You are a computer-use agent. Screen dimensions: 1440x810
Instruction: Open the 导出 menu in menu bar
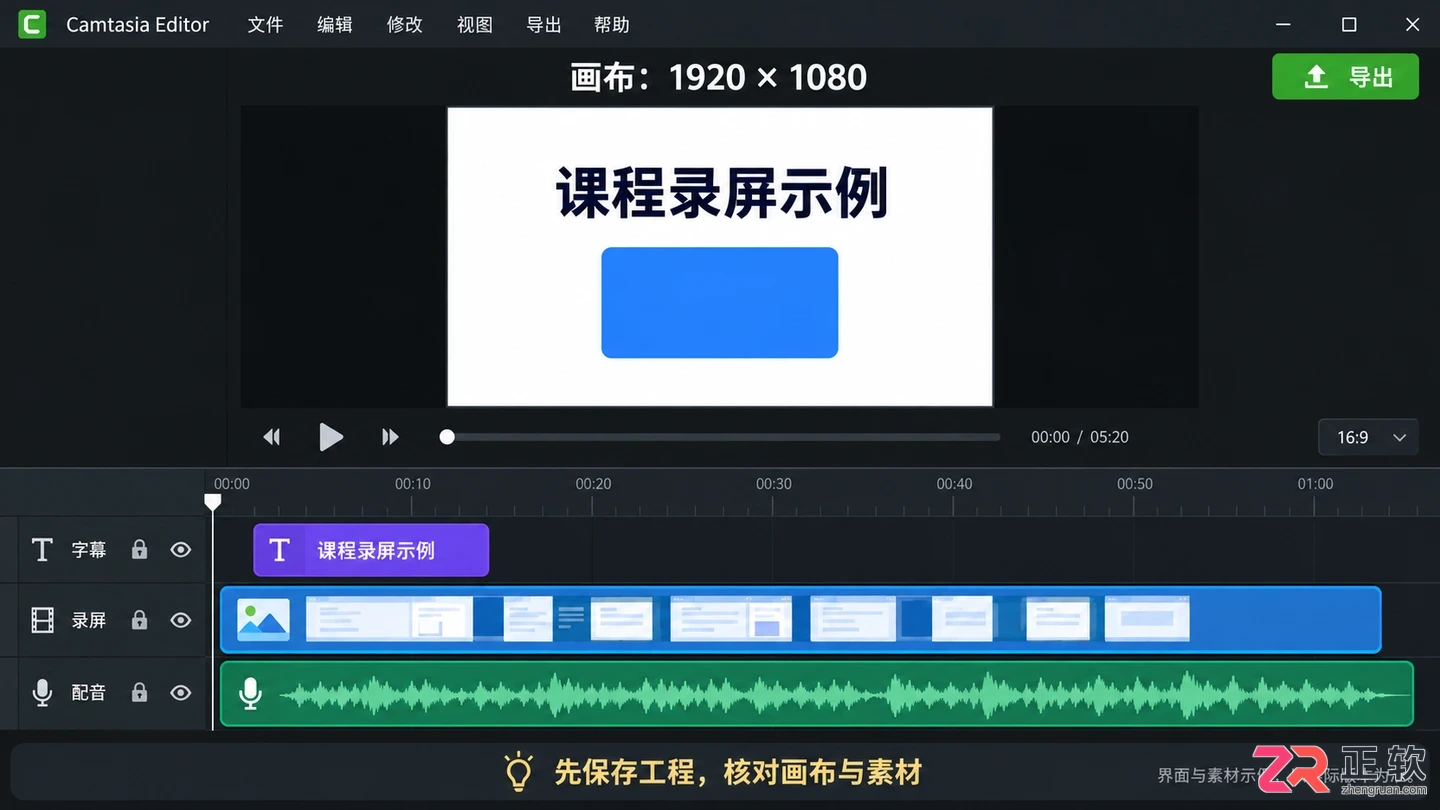pos(544,25)
